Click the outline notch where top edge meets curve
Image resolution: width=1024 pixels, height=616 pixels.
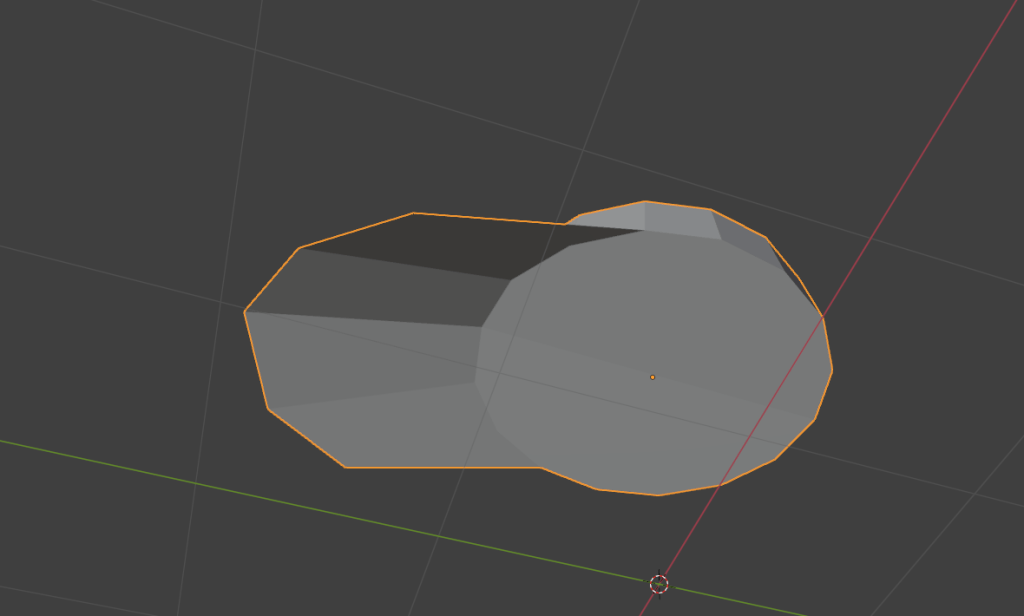[x=566, y=224]
